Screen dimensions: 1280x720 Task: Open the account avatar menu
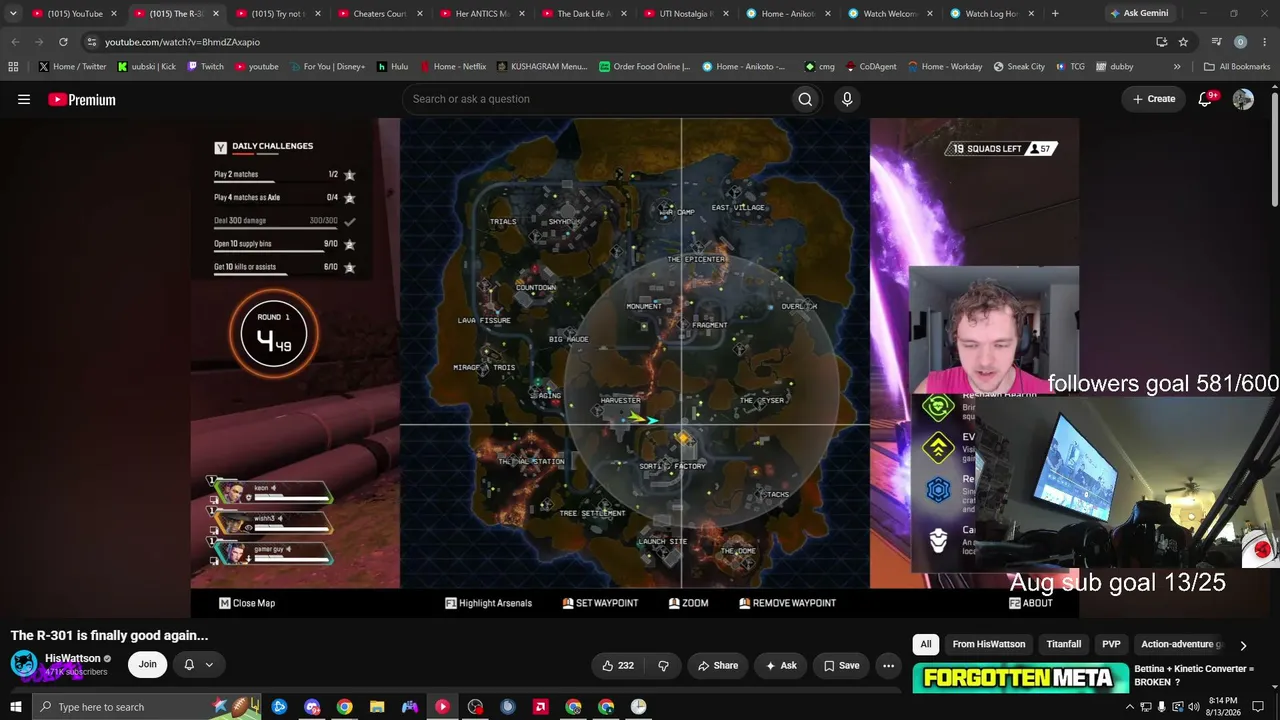point(1243,99)
